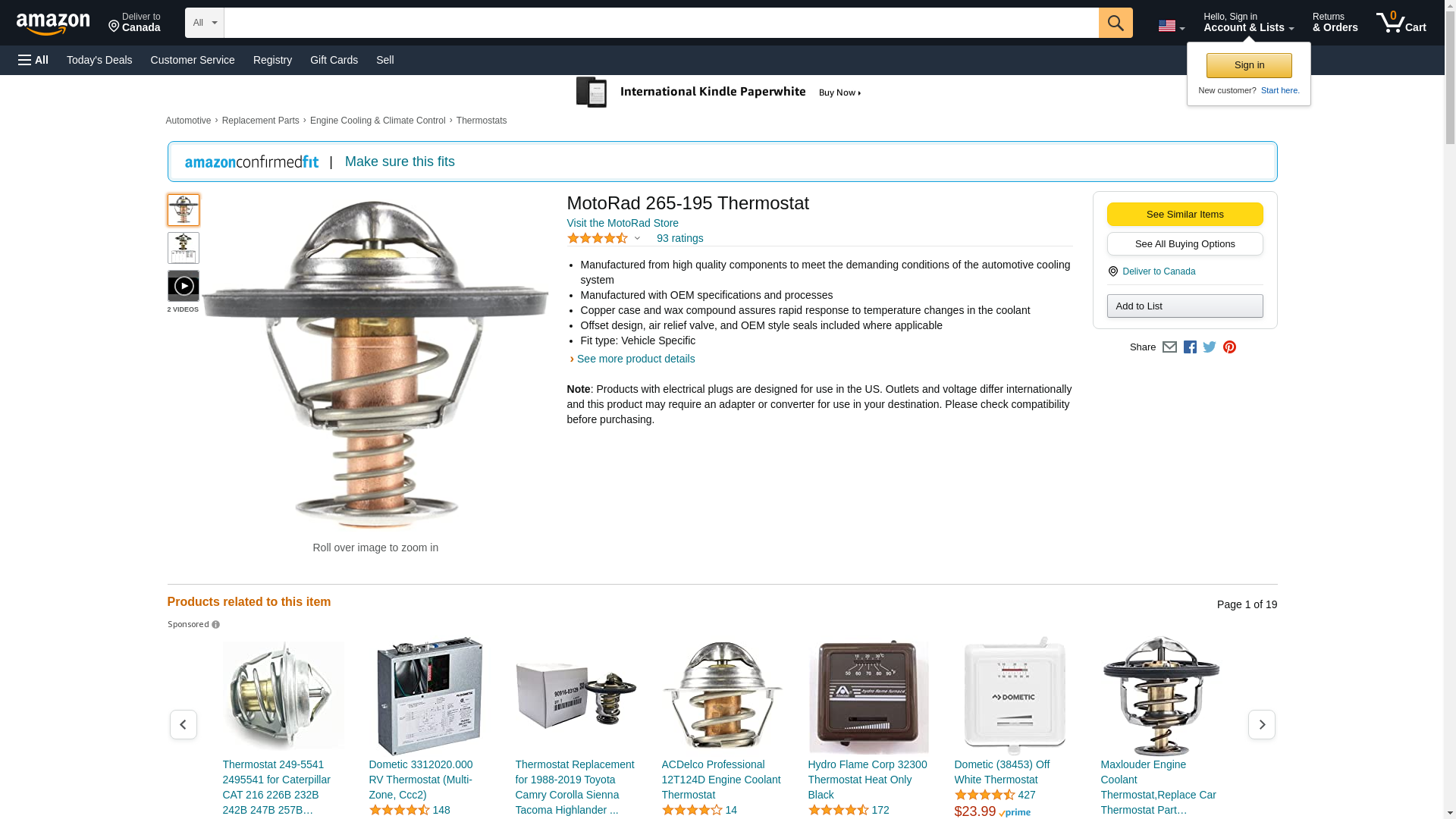Click the See Similar Items button
Image resolution: width=1456 pixels, height=819 pixels.
1185,214
